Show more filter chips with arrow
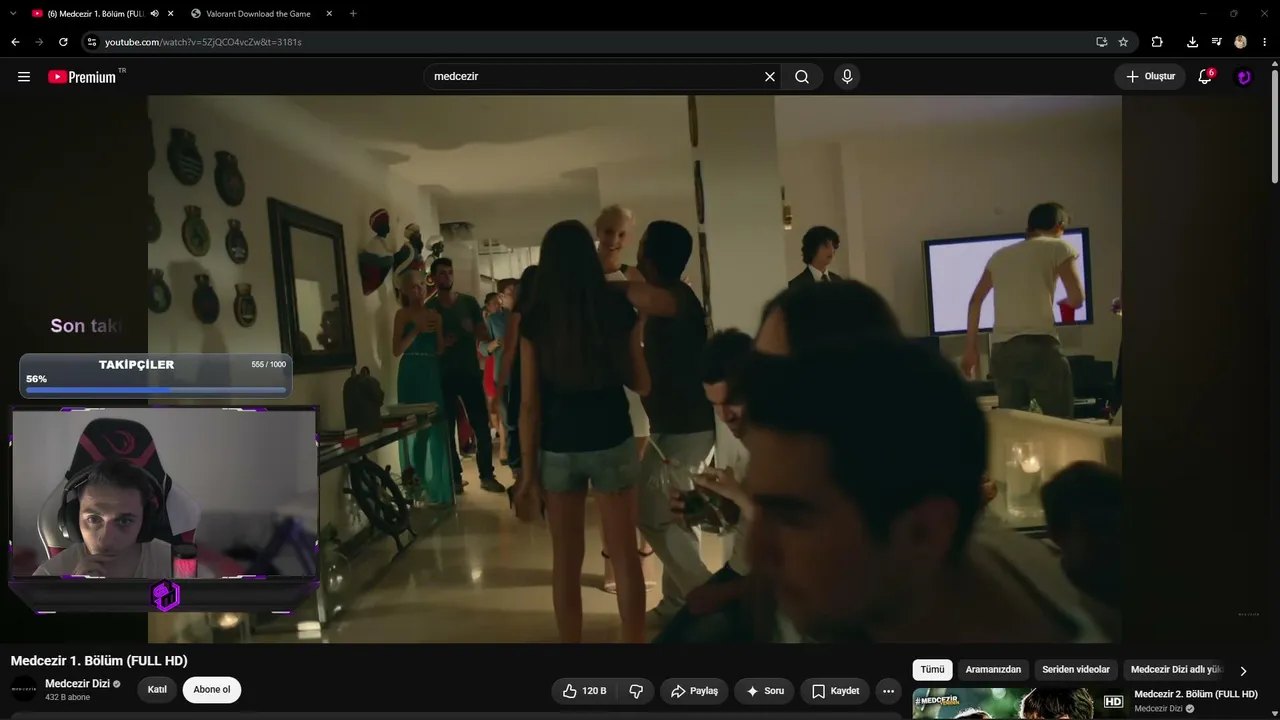The height and width of the screenshot is (720, 1280). [1243, 671]
